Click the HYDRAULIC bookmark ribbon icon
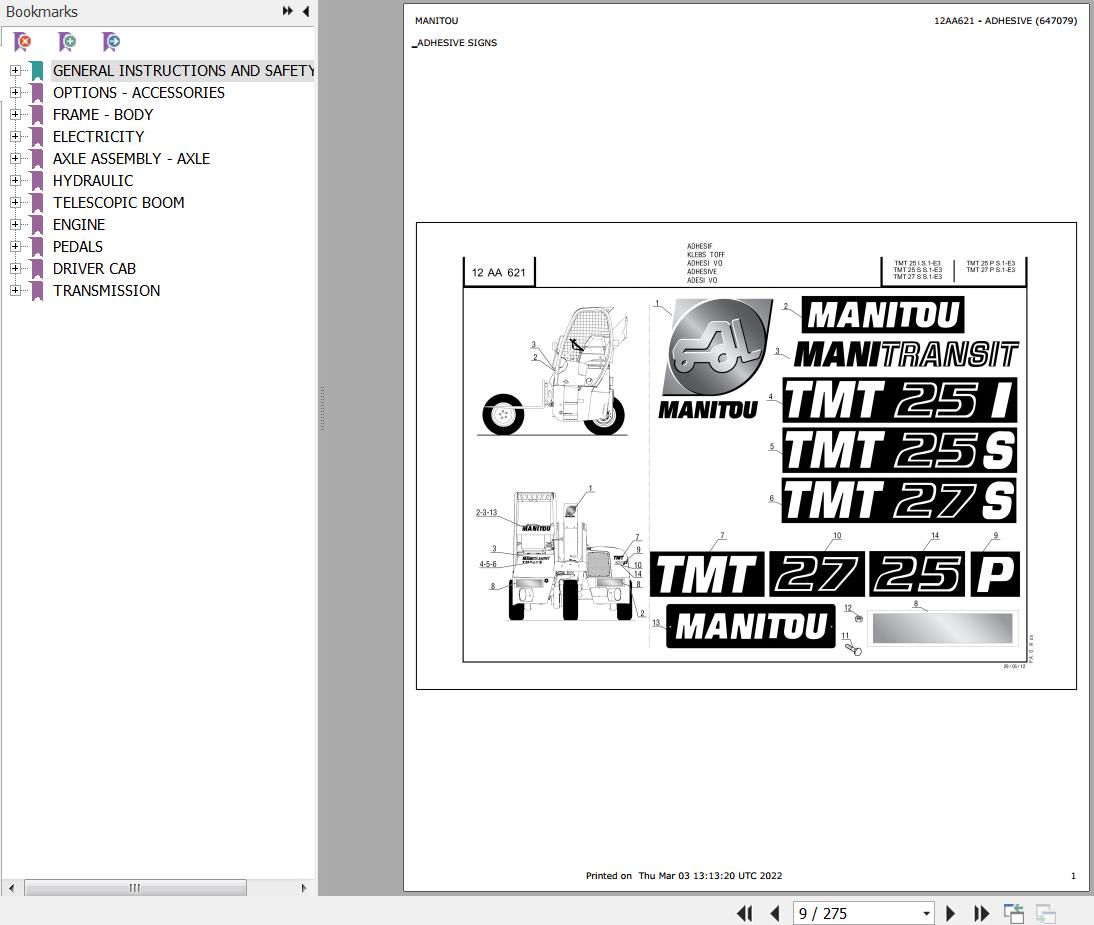1094x925 pixels. tap(37, 181)
